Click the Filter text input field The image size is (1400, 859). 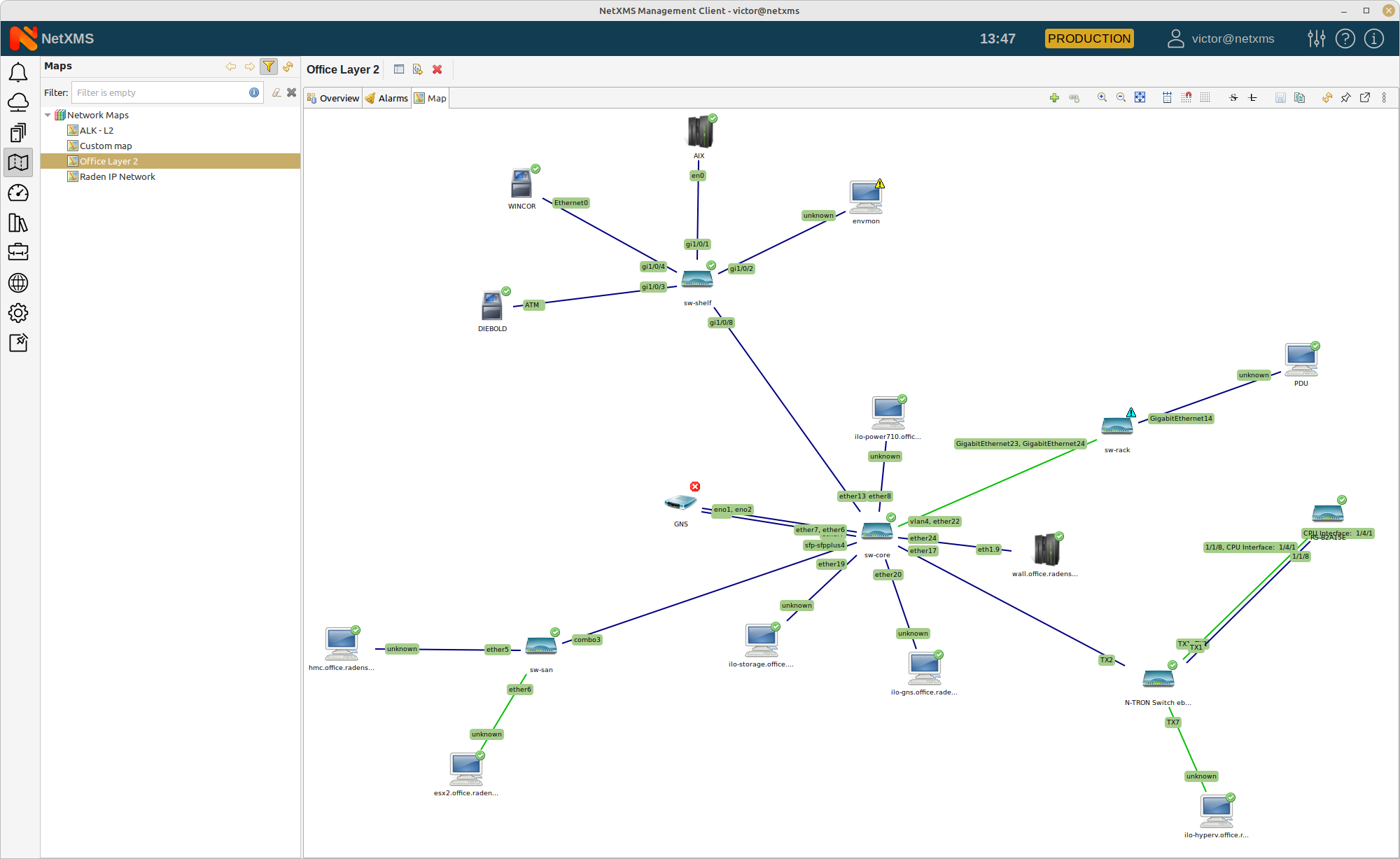(161, 92)
